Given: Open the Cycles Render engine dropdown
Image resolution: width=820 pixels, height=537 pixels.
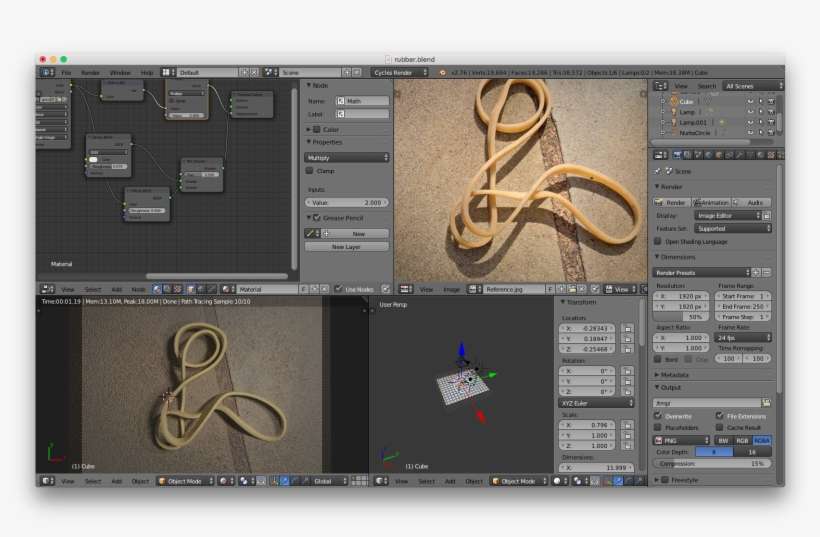Looking at the screenshot, I should pos(400,73).
